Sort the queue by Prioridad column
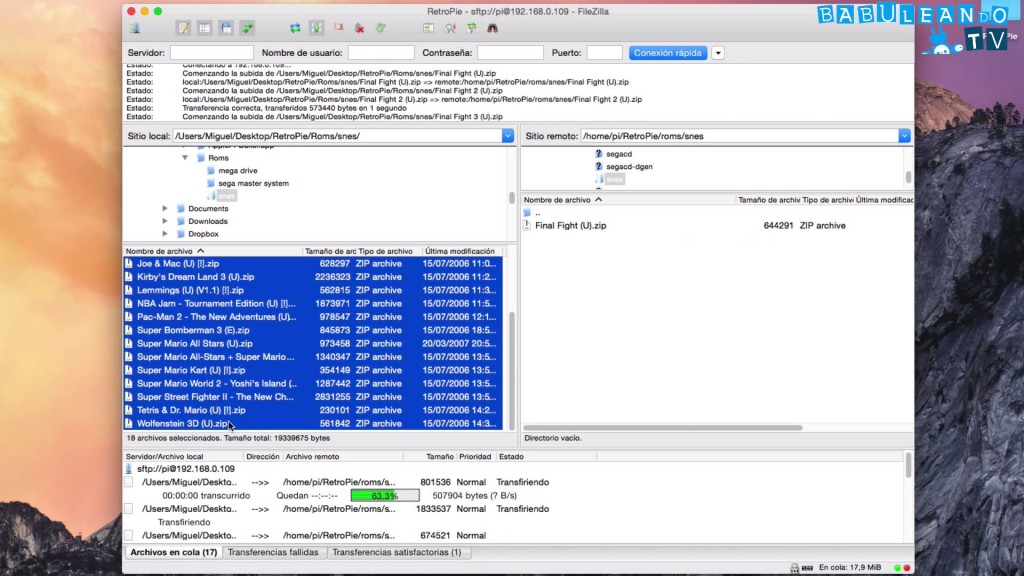The height and width of the screenshot is (576, 1024). pos(475,456)
